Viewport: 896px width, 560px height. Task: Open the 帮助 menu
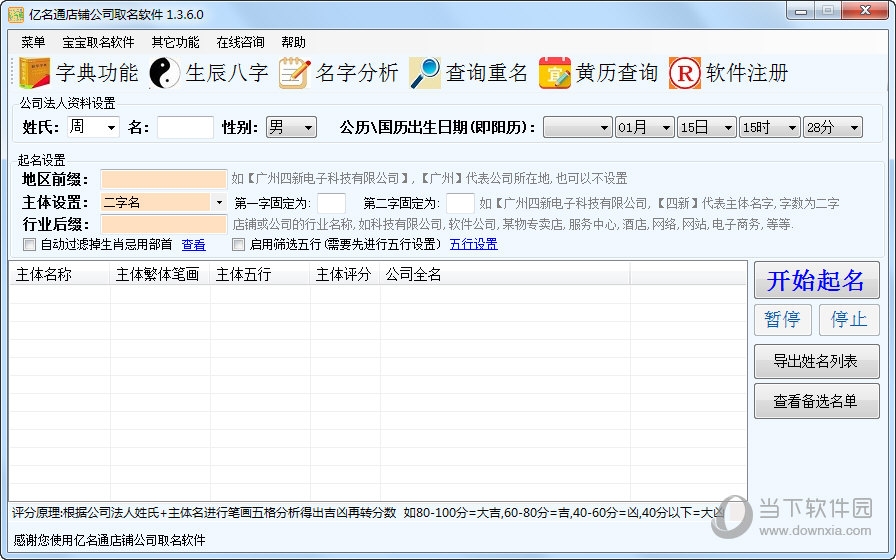[294, 42]
